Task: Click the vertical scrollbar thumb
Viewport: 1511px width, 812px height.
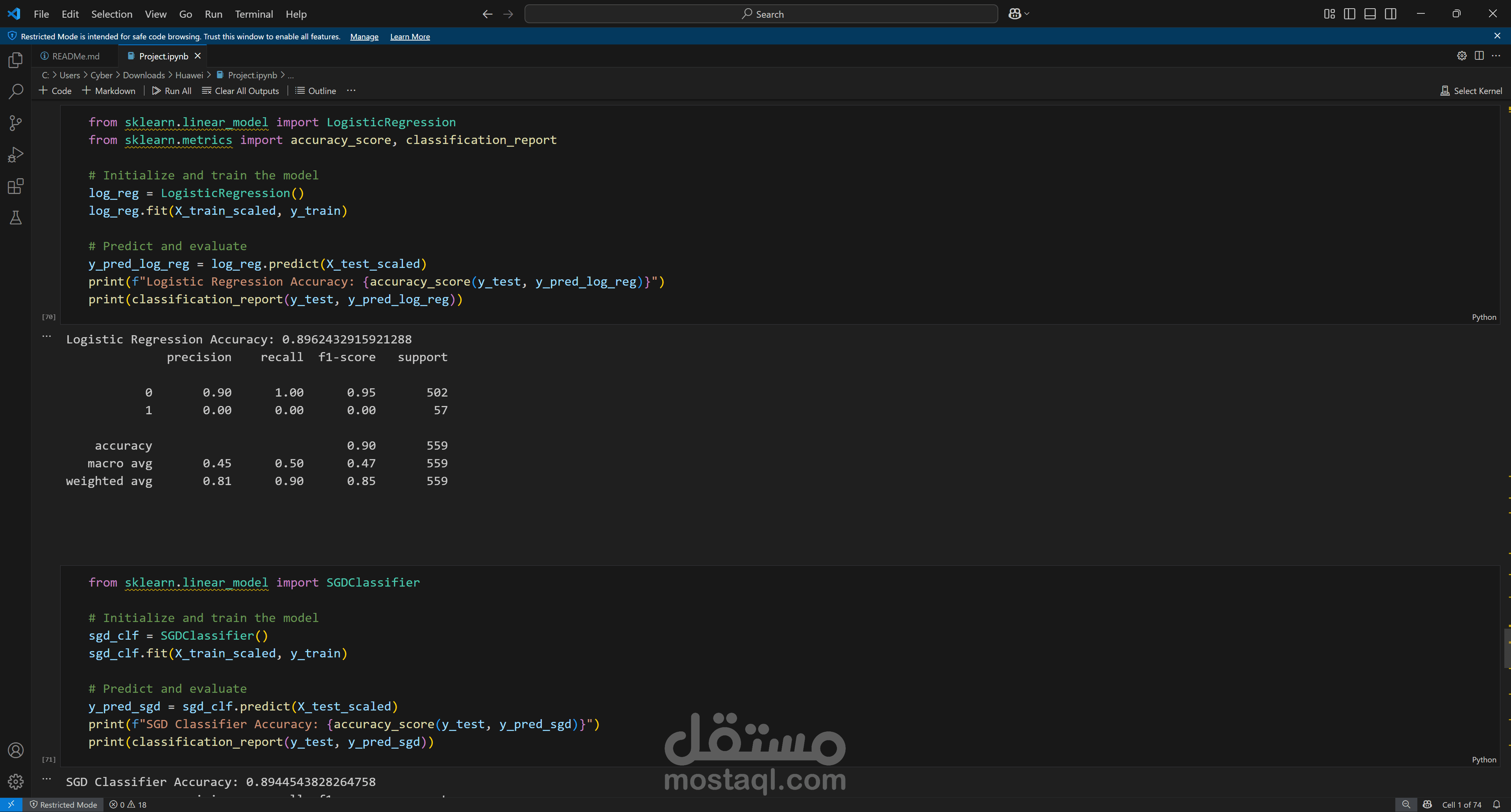Action: pyautogui.click(x=1506, y=648)
